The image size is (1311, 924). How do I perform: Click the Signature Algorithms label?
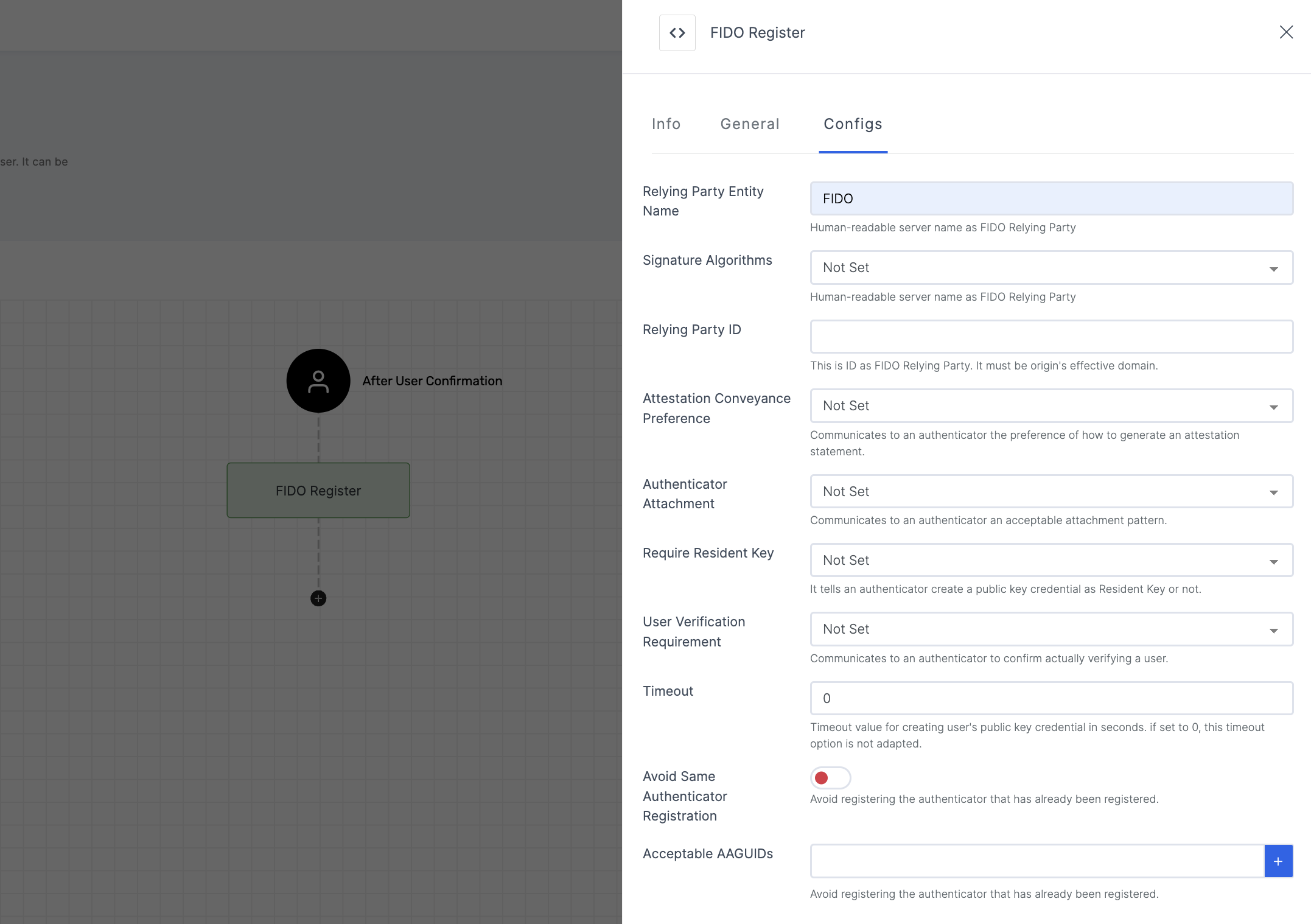707,261
